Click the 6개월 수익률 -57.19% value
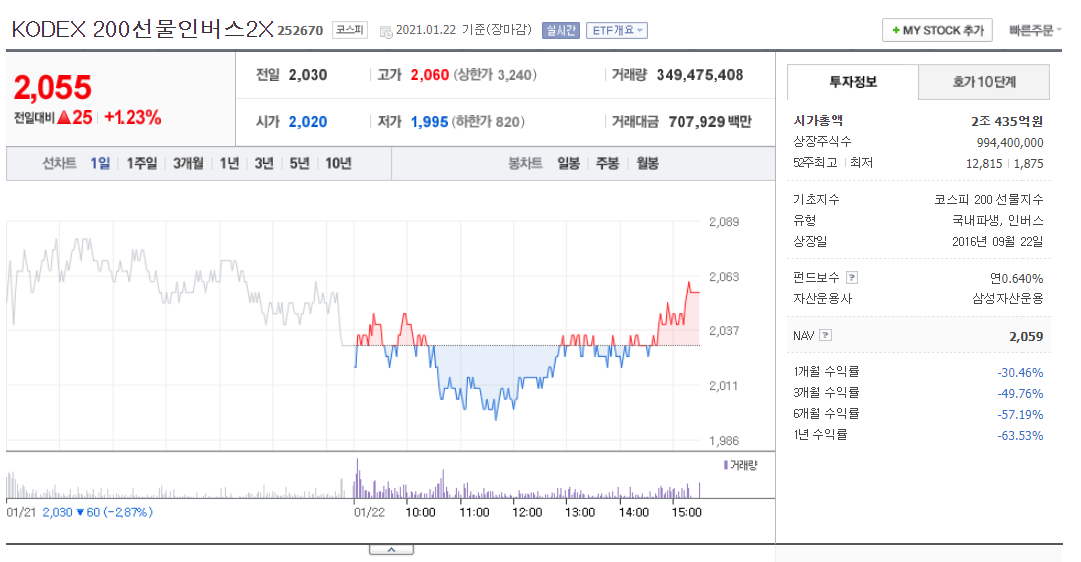This screenshot has width=1081, height=562. pos(1020,414)
